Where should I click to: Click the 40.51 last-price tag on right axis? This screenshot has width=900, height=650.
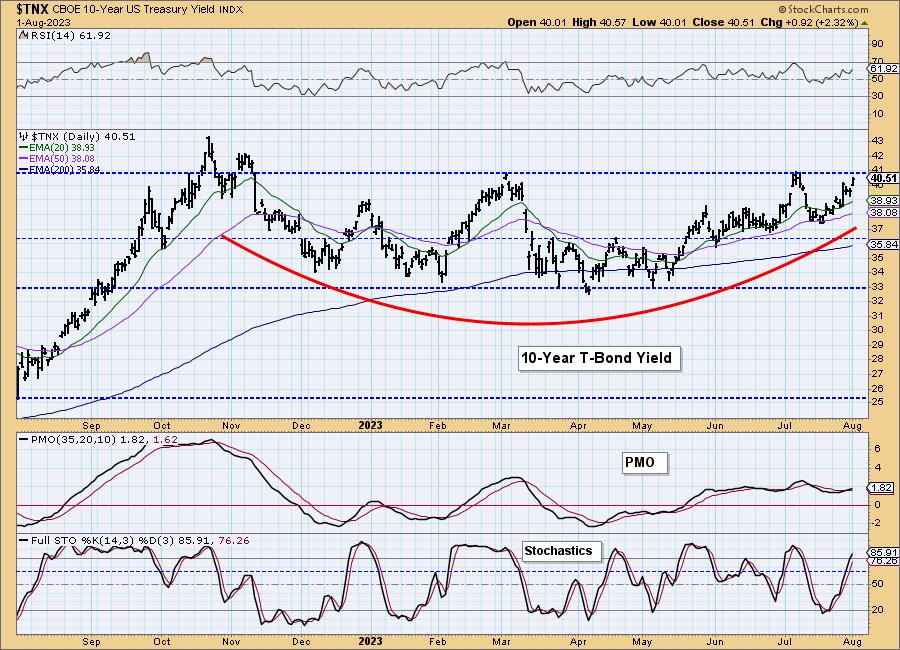click(x=883, y=179)
